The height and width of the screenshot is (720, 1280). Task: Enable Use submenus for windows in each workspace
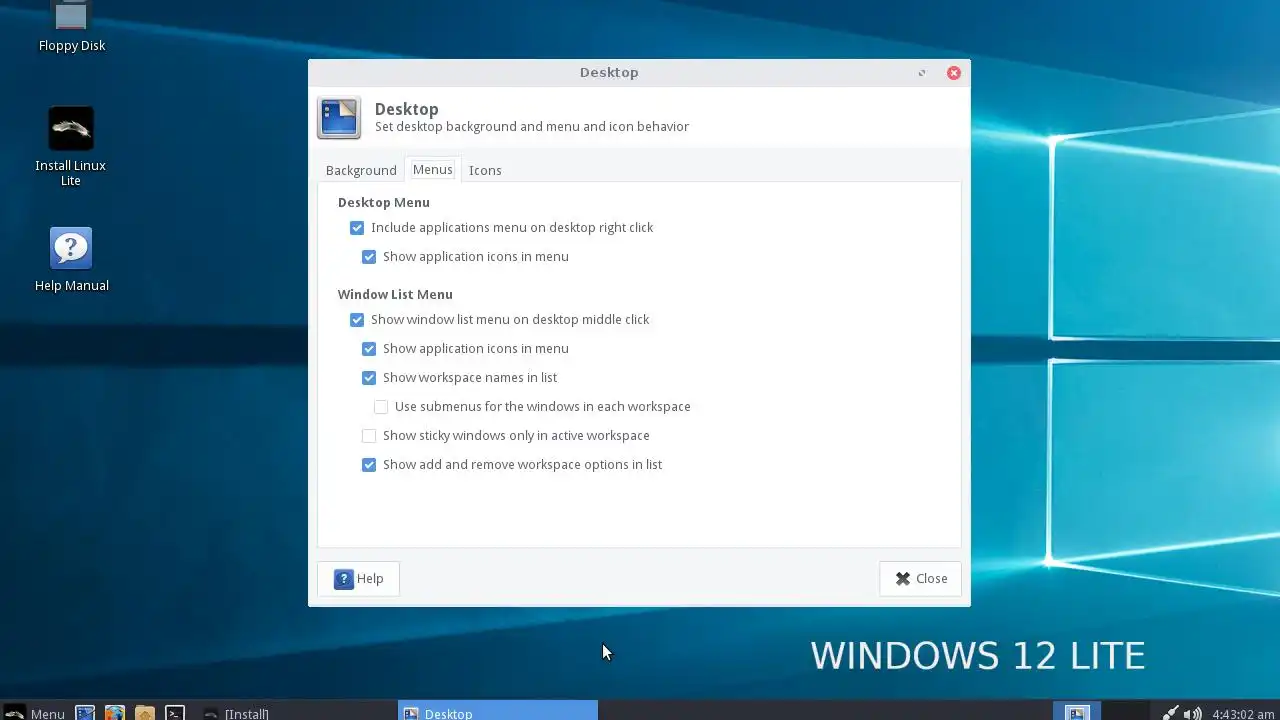pos(532,406)
